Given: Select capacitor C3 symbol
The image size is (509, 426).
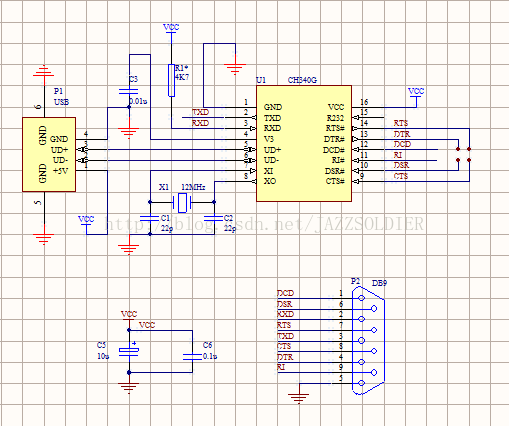Looking at the screenshot, I should tap(129, 92).
